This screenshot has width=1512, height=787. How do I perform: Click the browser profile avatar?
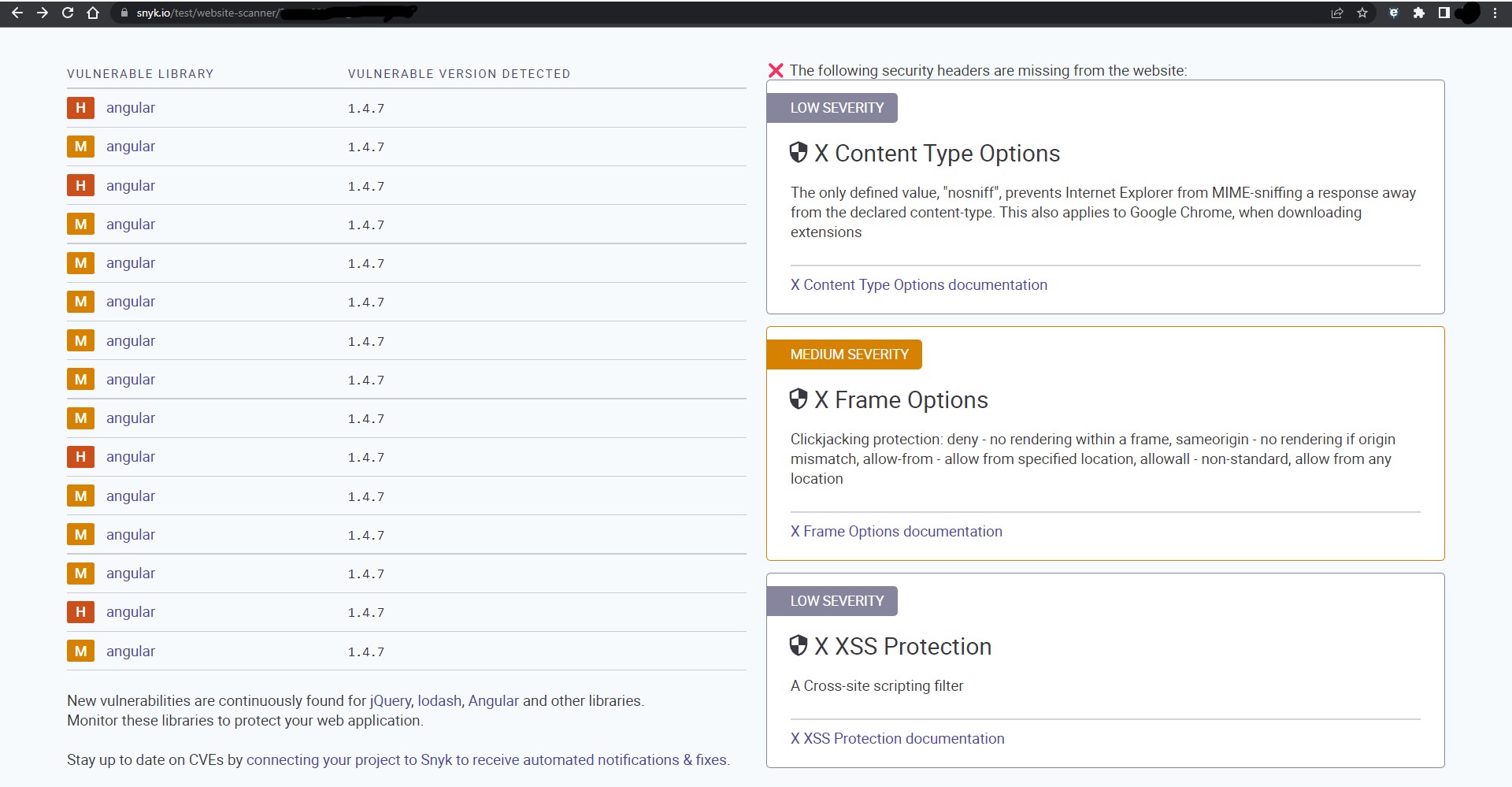pyautogui.click(x=1468, y=13)
